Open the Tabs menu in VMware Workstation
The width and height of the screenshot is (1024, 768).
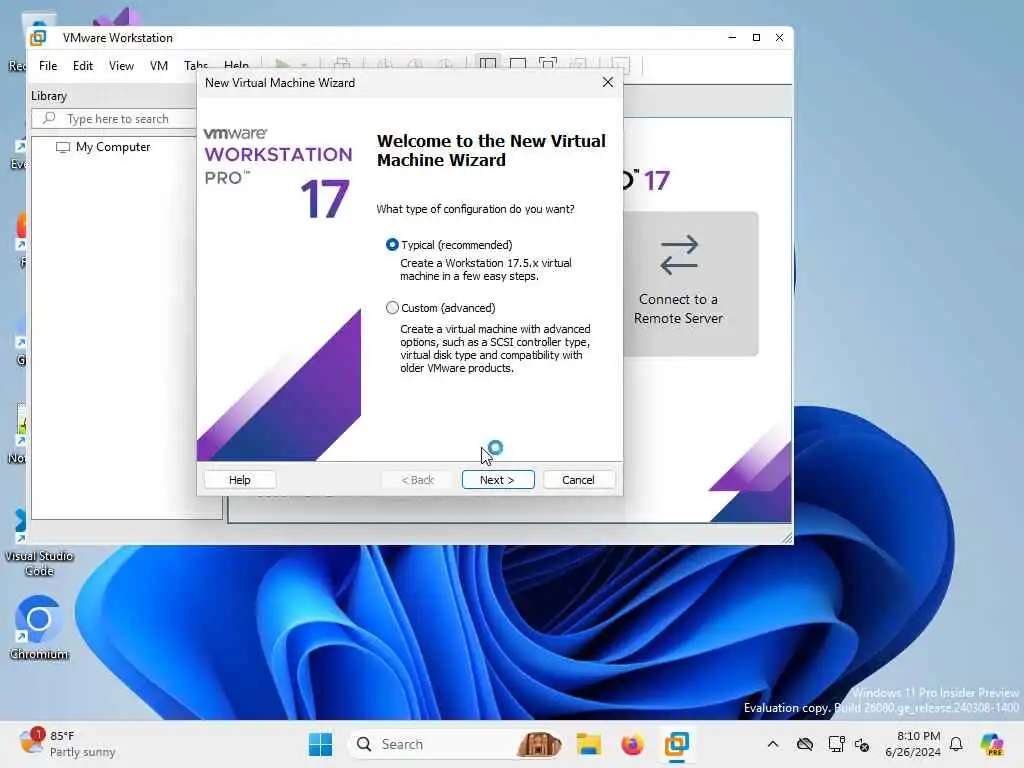pos(195,65)
